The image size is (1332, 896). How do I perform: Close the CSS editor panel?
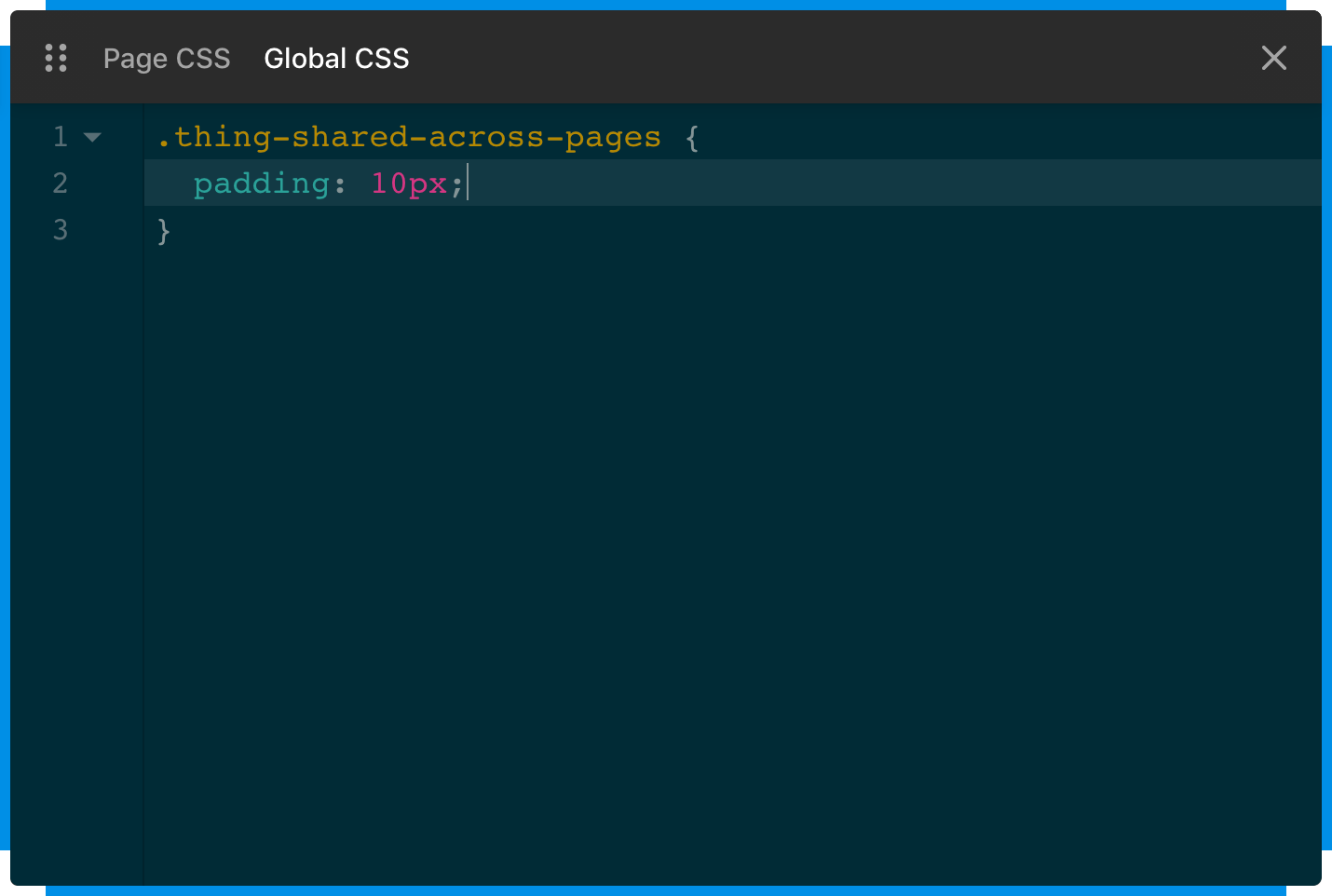pos(1274,58)
